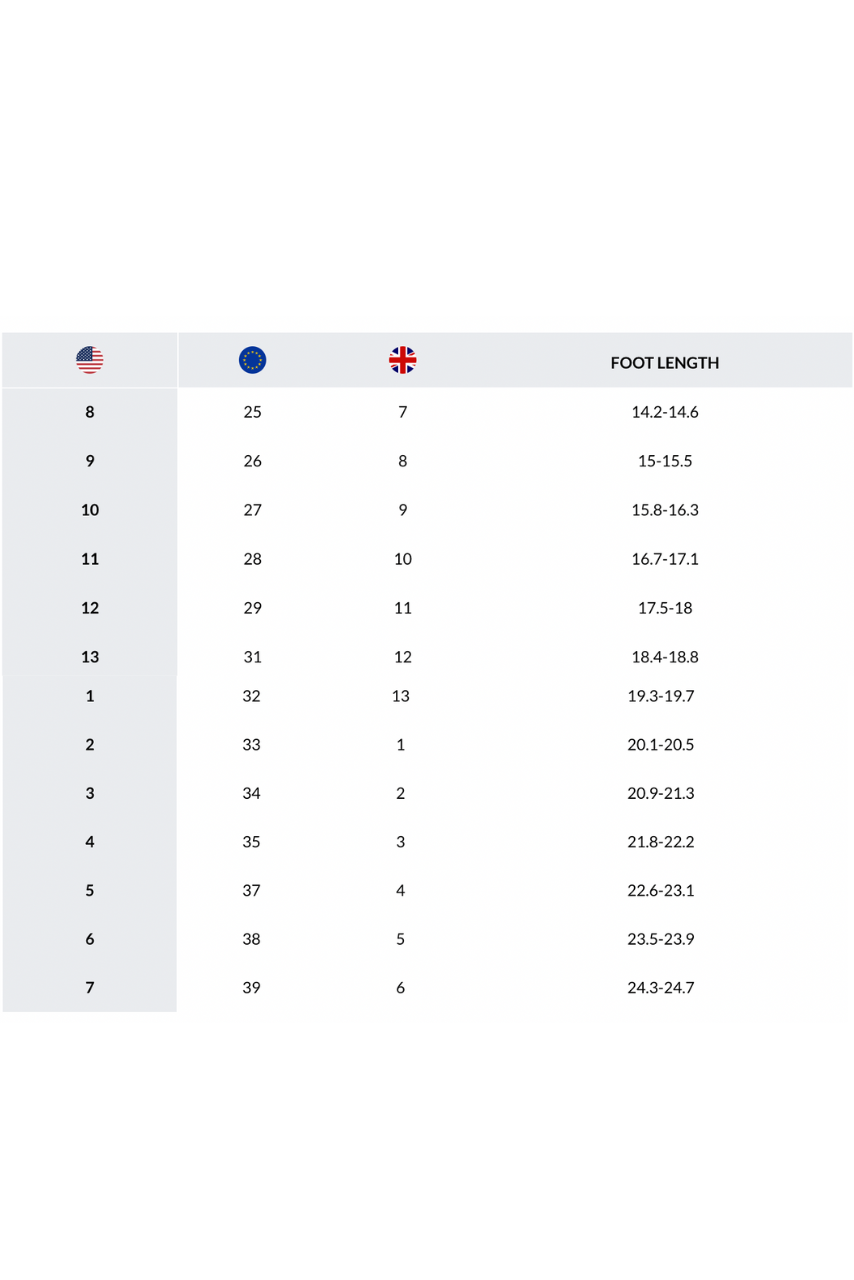Select foot length 14.2-14.6 cell
The image size is (854, 1280).
pyautogui.click(x=665, y=412)
